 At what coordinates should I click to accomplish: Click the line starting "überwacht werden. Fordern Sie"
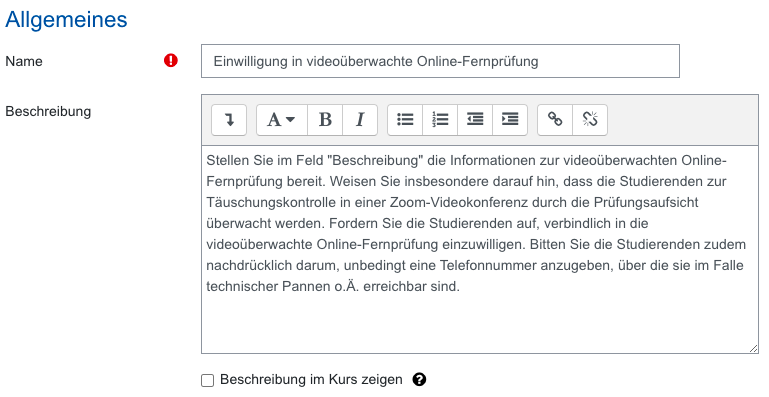pyautogui.click(x=427, y=223)
